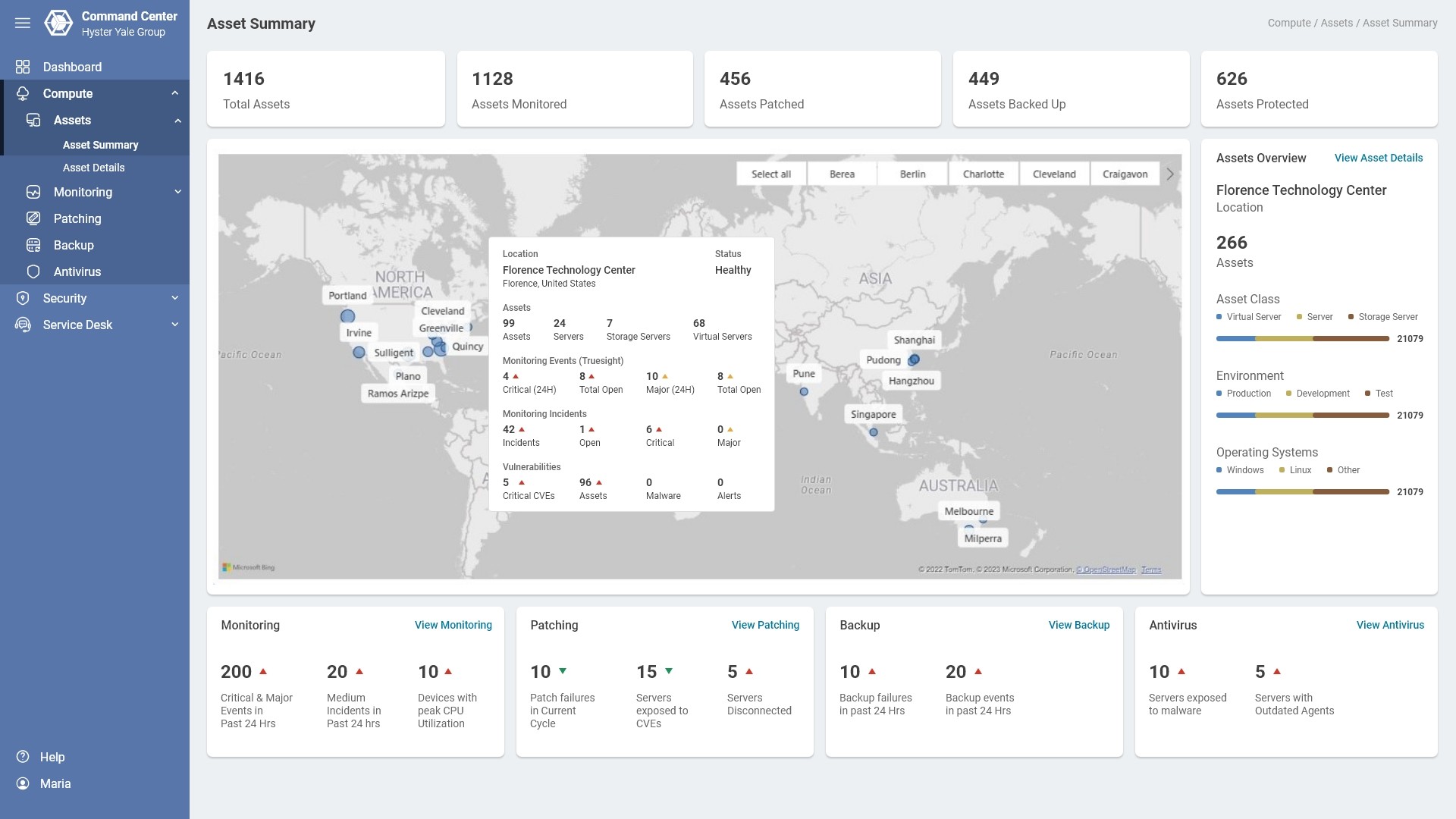
Task: Collapse the Compute menu section
Action: [x=175, y=93]
